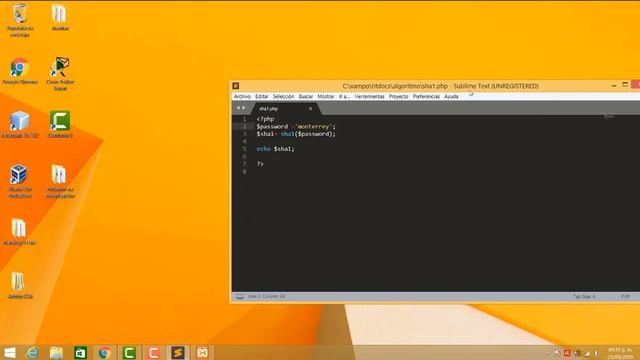640x360 pixels.
Task: Click the Sublime Text title bar app icon
Action: click(236, 86)
